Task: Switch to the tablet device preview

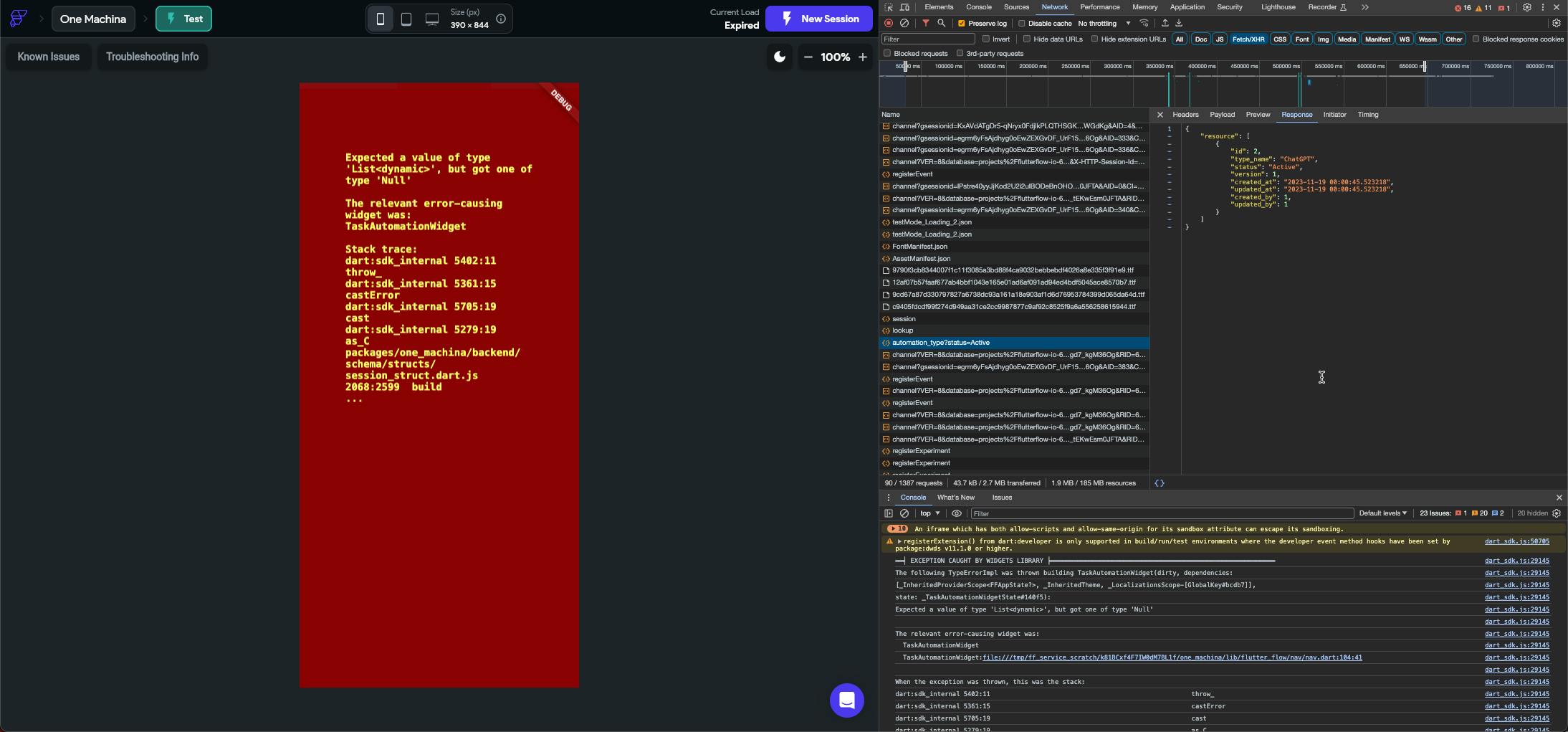Action: coord(406,19)
